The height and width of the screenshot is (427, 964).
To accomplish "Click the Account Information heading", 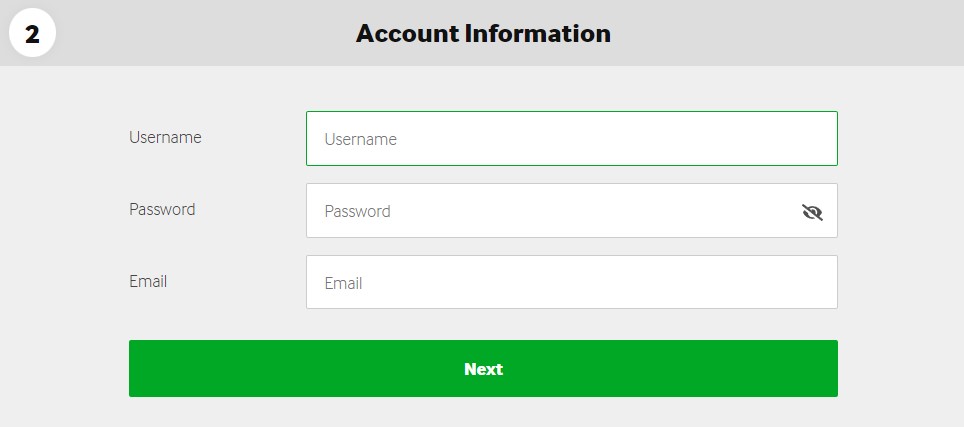I will click(483, 33).
